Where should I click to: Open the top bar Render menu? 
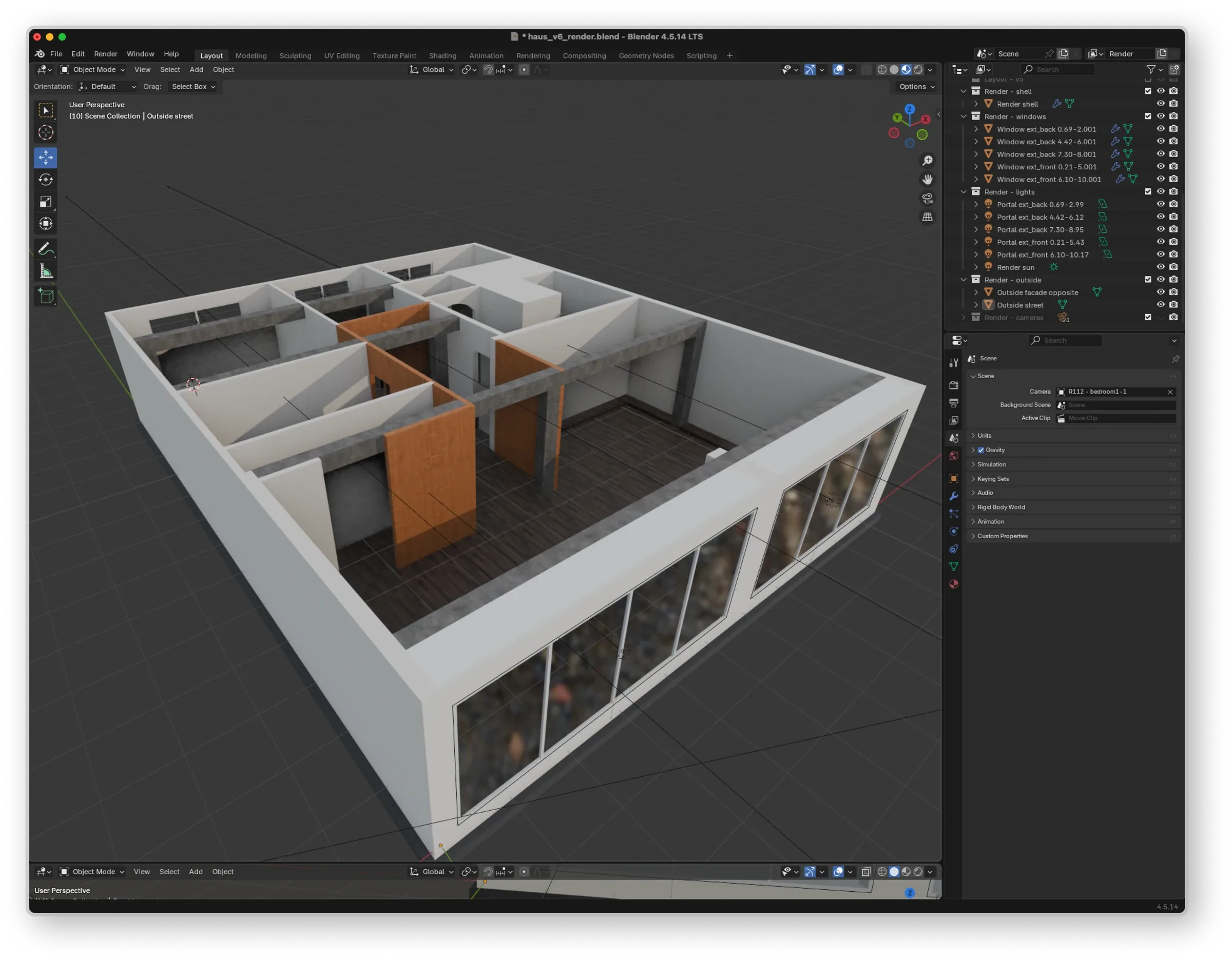coord(105,53)
